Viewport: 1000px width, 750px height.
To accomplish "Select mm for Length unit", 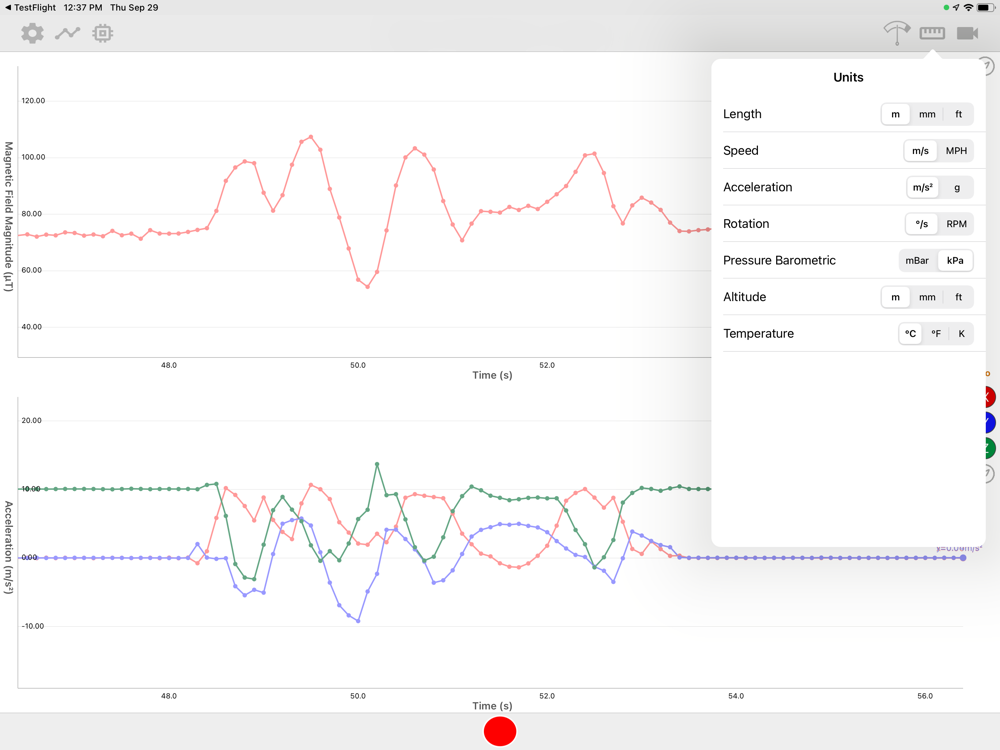I will (x=927, y=114).
